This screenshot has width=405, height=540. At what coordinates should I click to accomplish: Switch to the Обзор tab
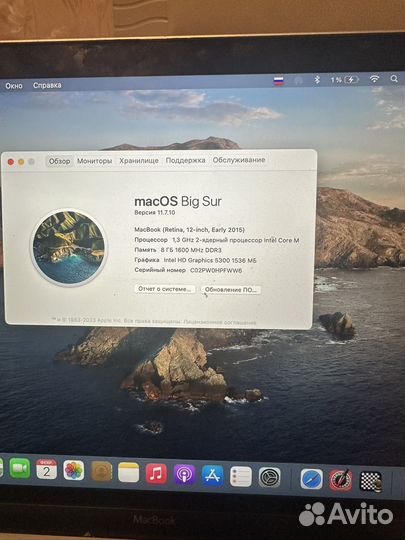coord(59,161)
